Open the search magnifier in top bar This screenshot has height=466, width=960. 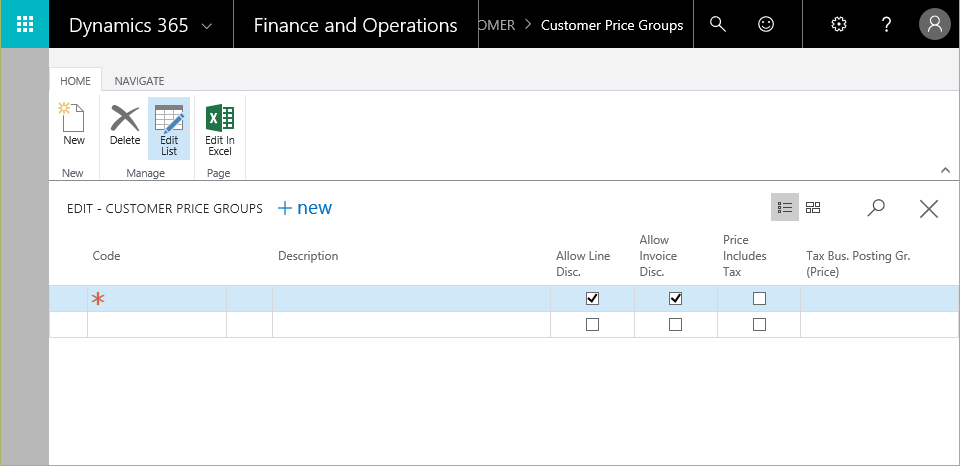click(718, 24)
